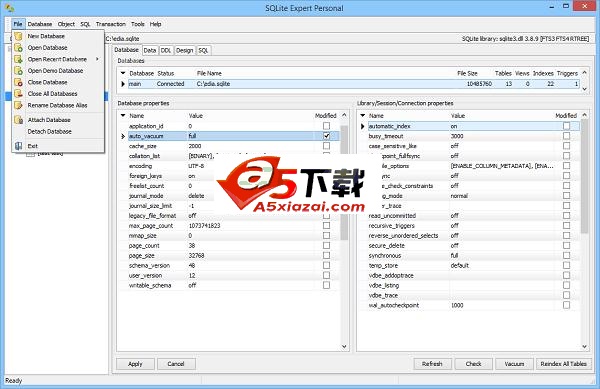Toggle Modified checkbox for automatic_index

(566, 126)
